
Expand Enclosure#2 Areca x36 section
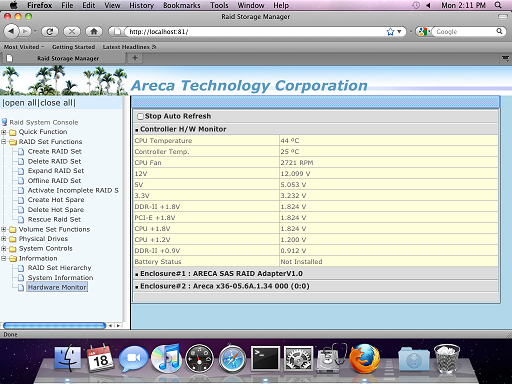click(x=137, y=287)
